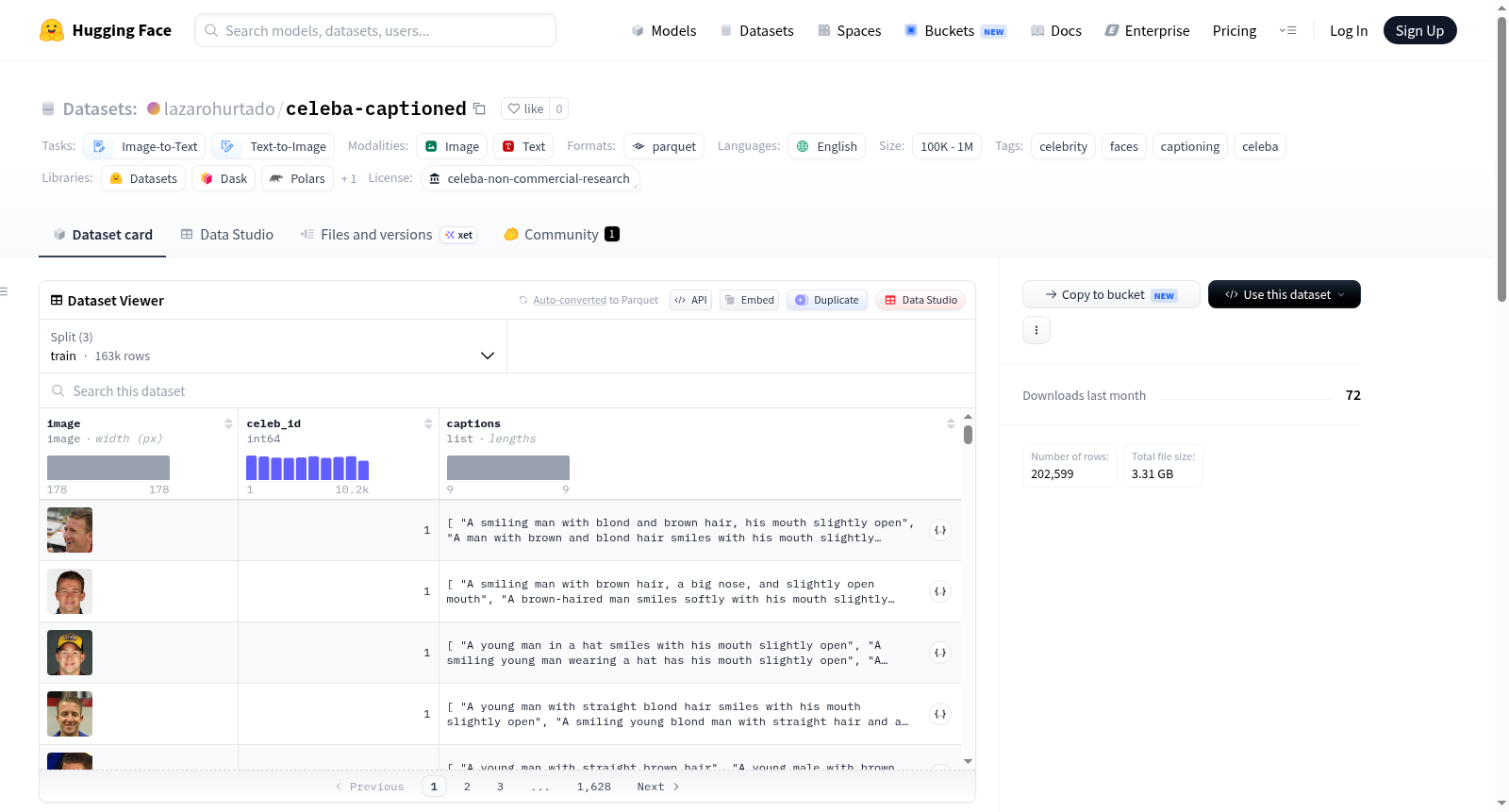Click the Text modality tag
Screen dimensions: 1509x812
point(523,146)
